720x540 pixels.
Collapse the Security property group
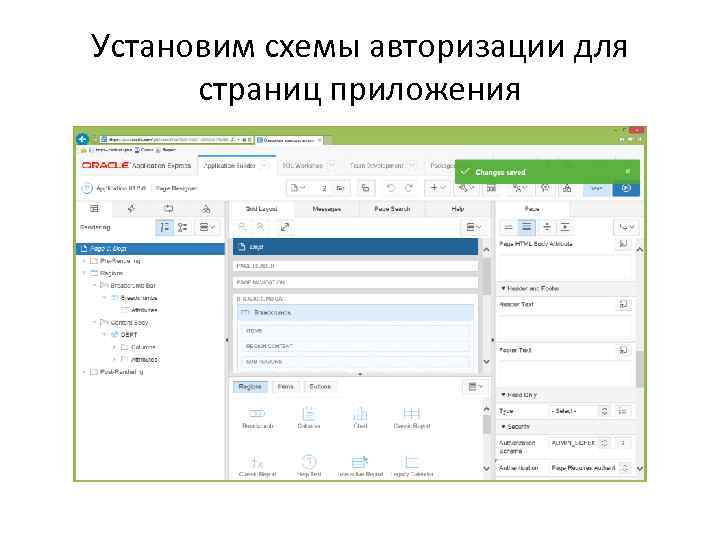click(503, 427)
